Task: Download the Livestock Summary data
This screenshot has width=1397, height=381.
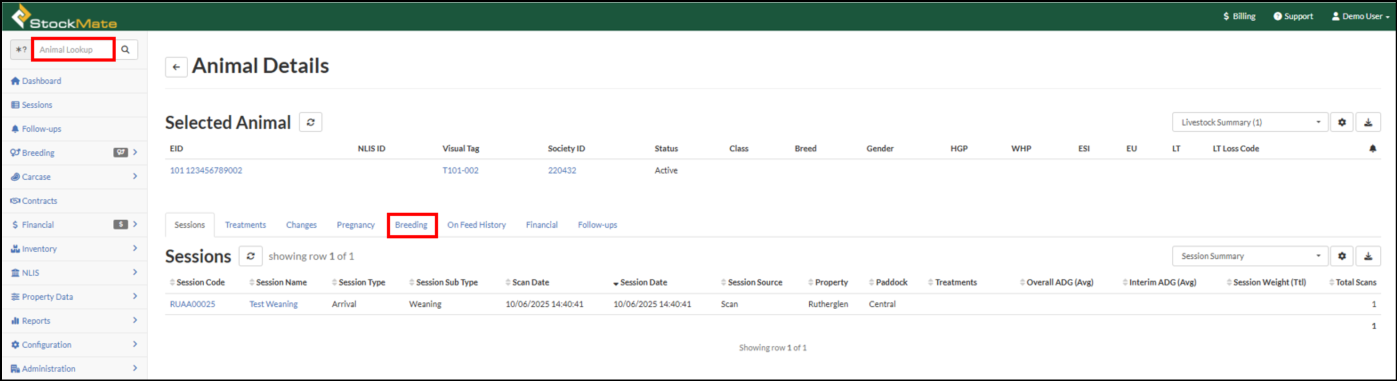Action: tap(1368, 122)
